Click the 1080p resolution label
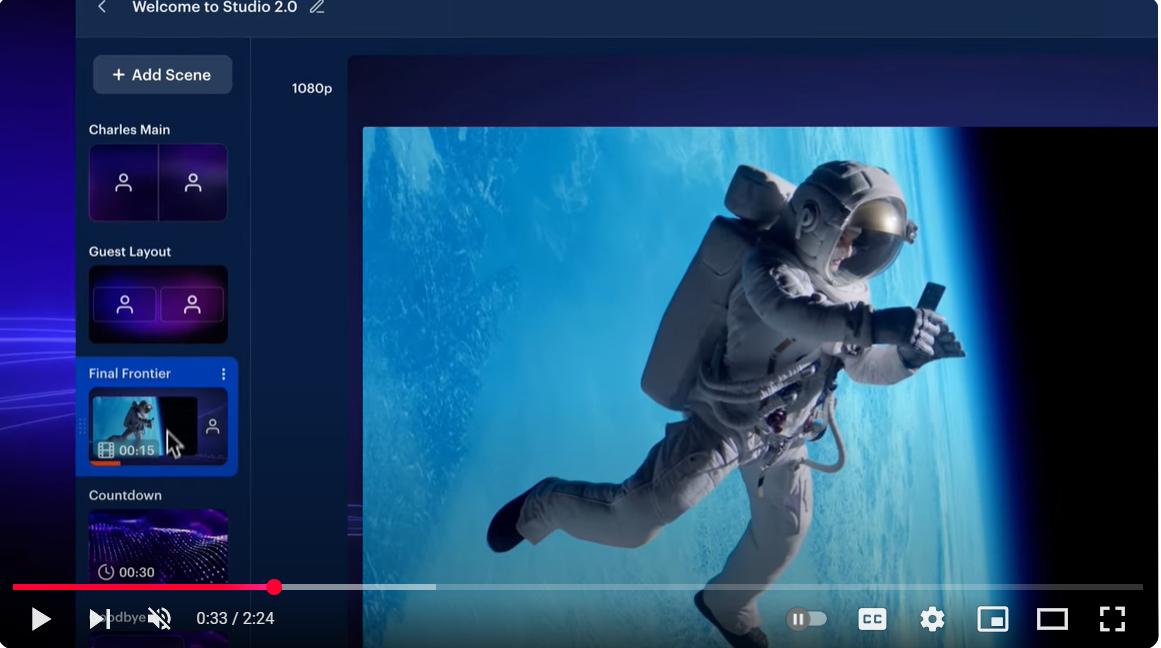The image size is (1161, 648). [x=312, y=88]
